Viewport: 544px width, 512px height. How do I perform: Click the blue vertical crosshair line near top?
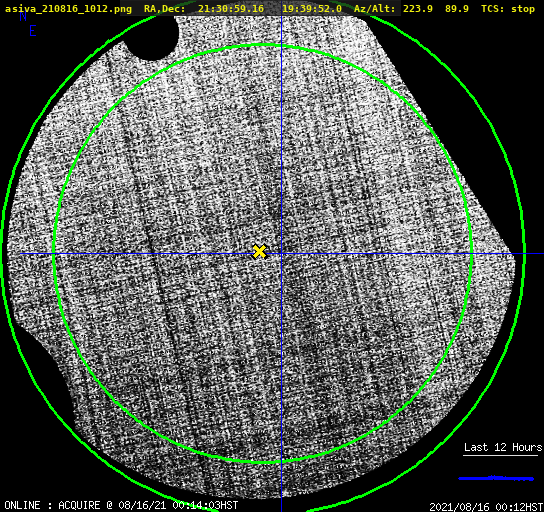(281, 31)
